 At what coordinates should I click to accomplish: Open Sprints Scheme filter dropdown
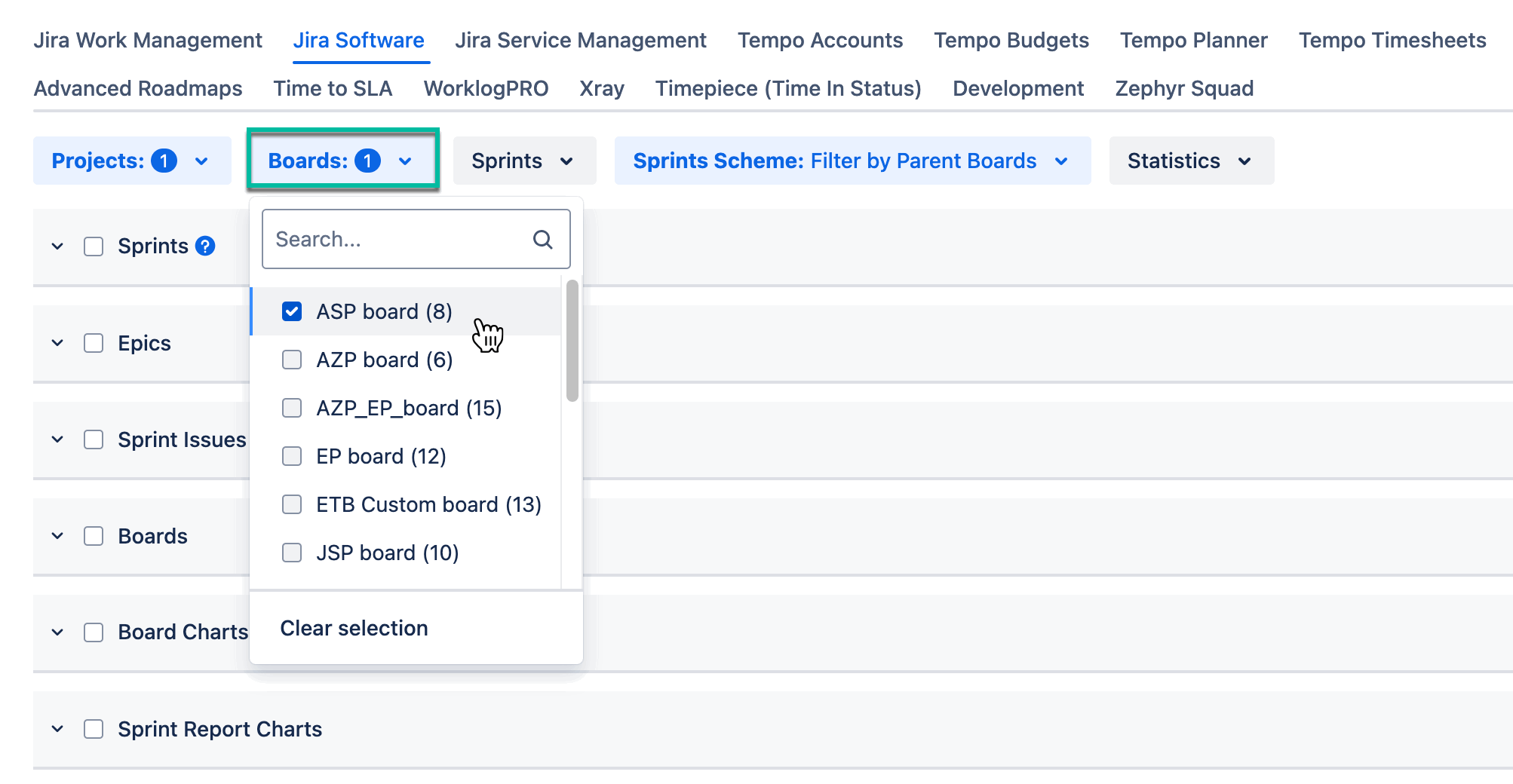[852, 161]
